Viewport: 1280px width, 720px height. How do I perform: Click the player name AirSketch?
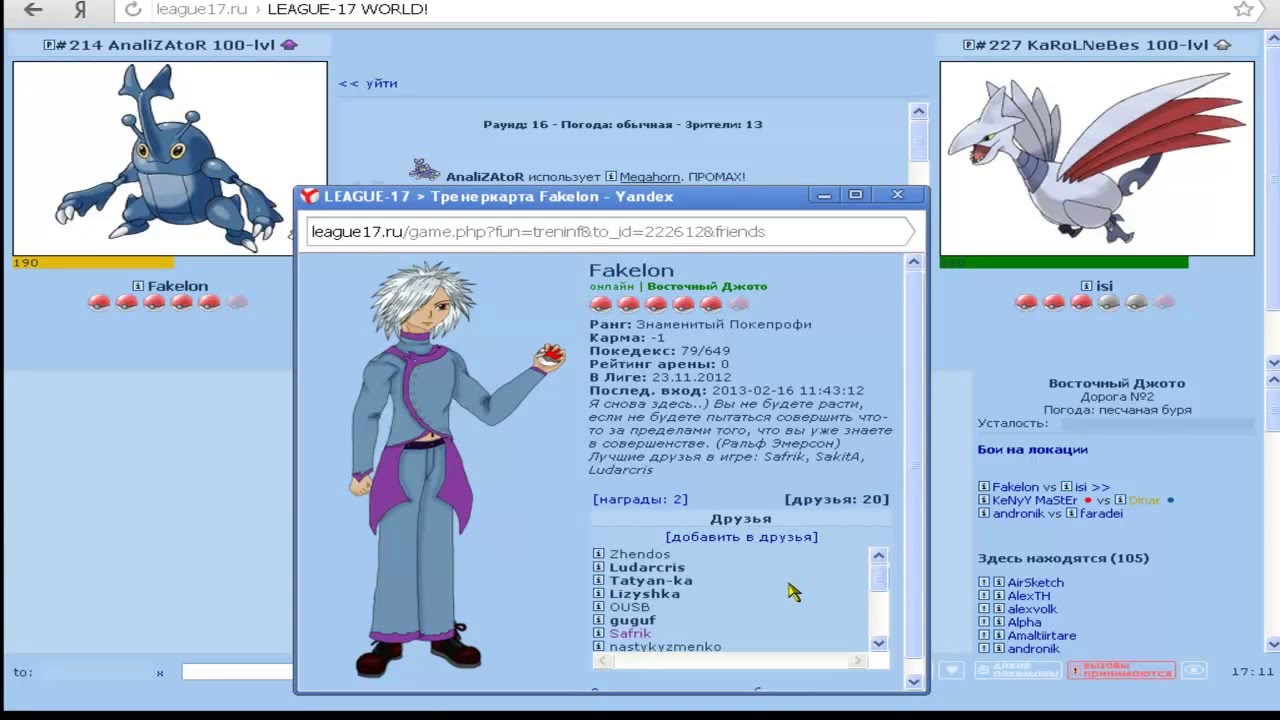click(1035, 583)
